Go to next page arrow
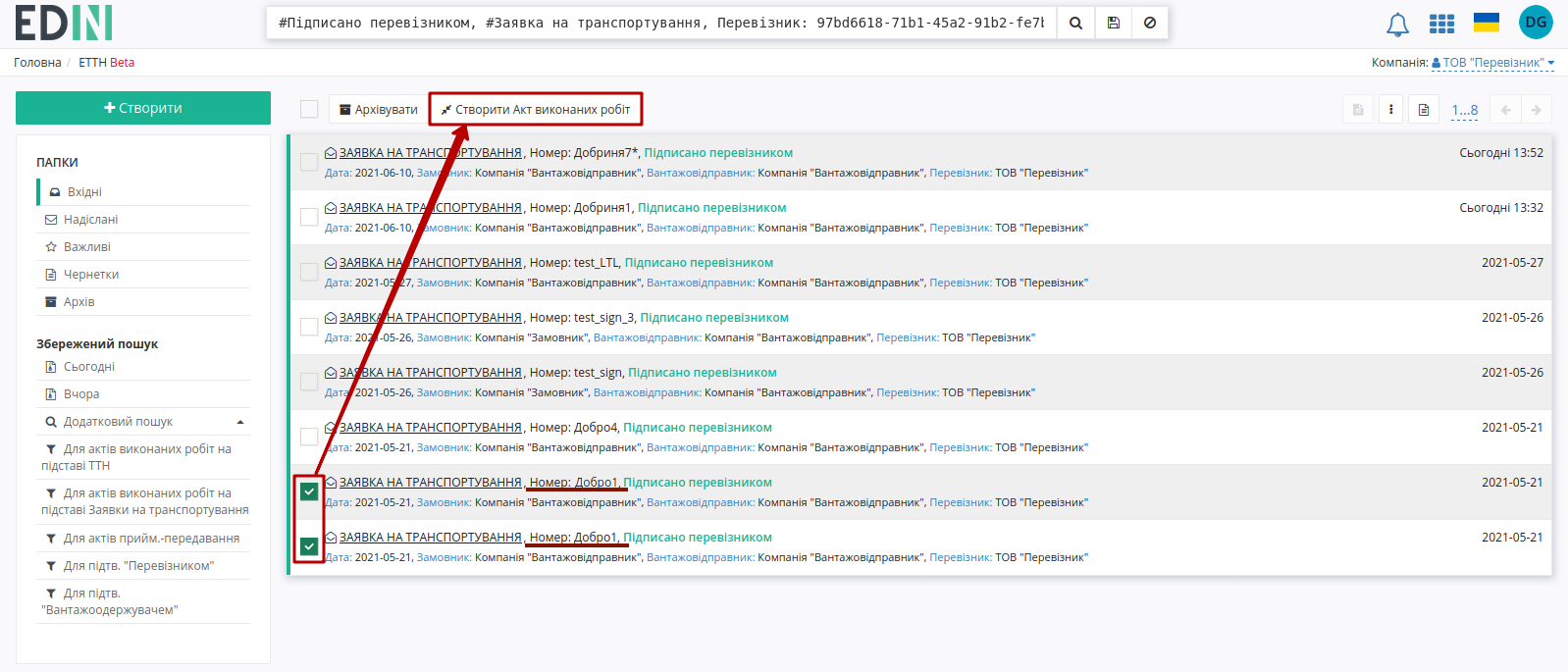Screen dimensions: 1568x672 tap(1536, 110)
